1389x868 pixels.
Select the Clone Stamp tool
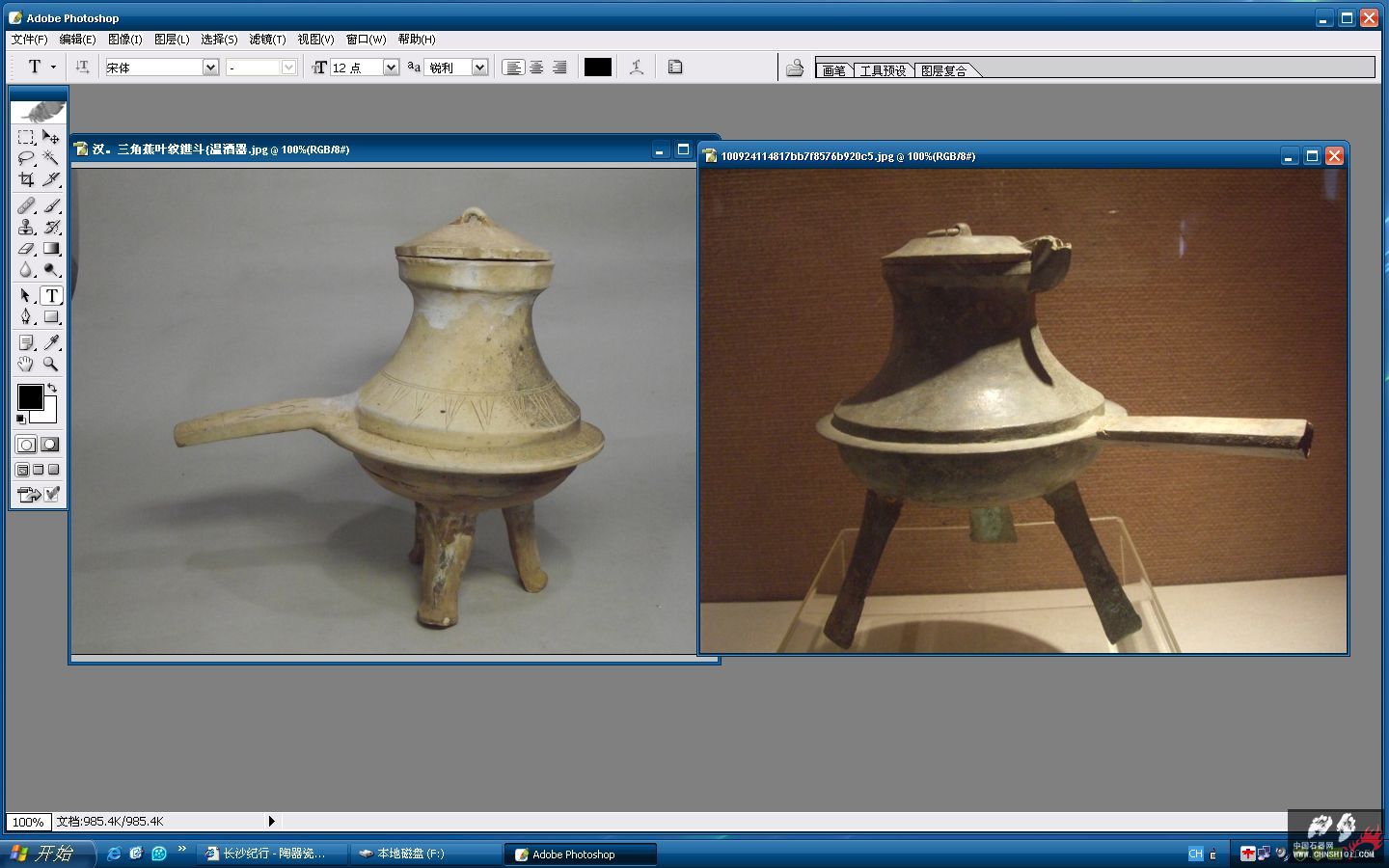pos(26,227)
